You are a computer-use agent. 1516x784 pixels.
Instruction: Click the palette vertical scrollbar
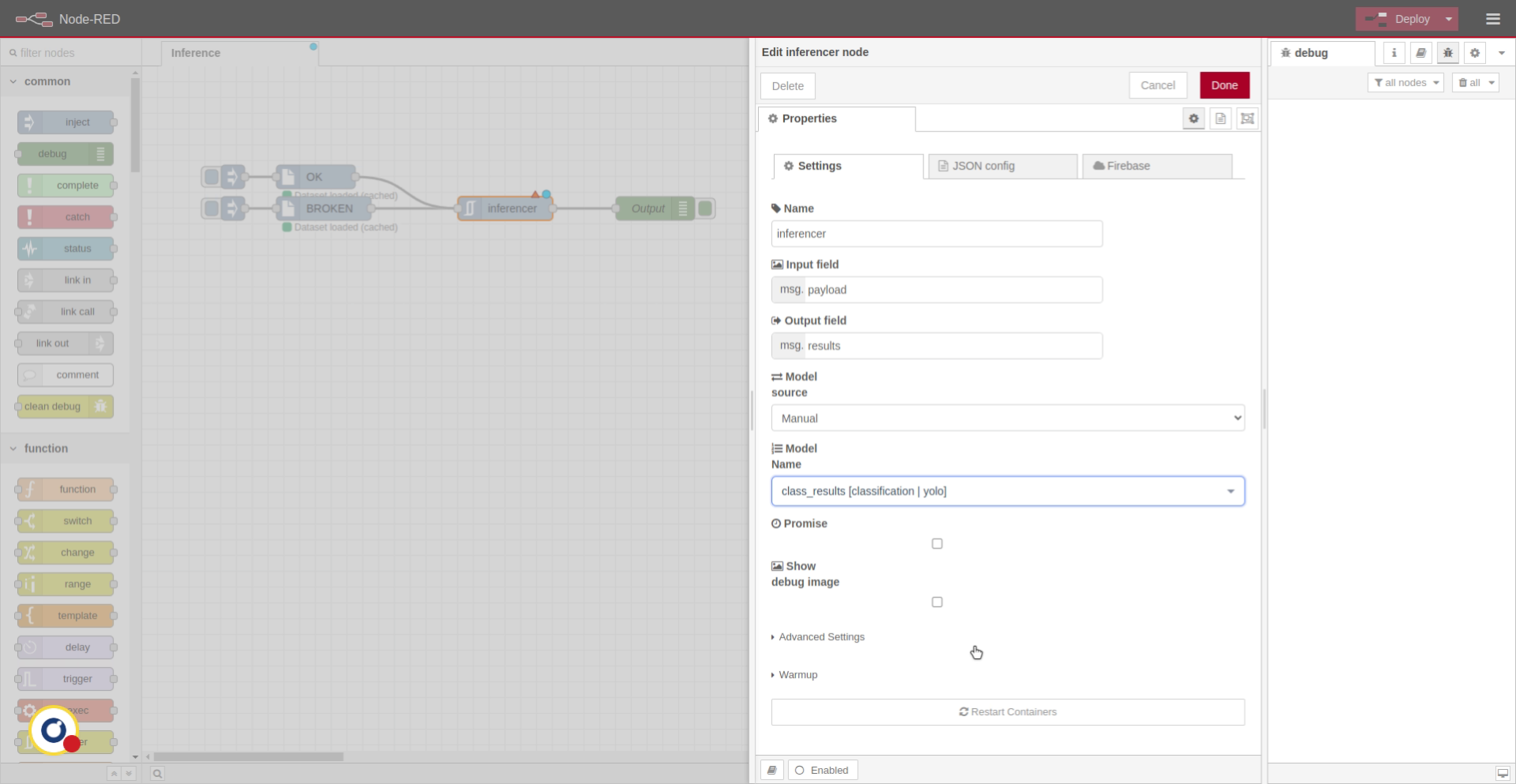pyautogui.click(x=135, y=126)
